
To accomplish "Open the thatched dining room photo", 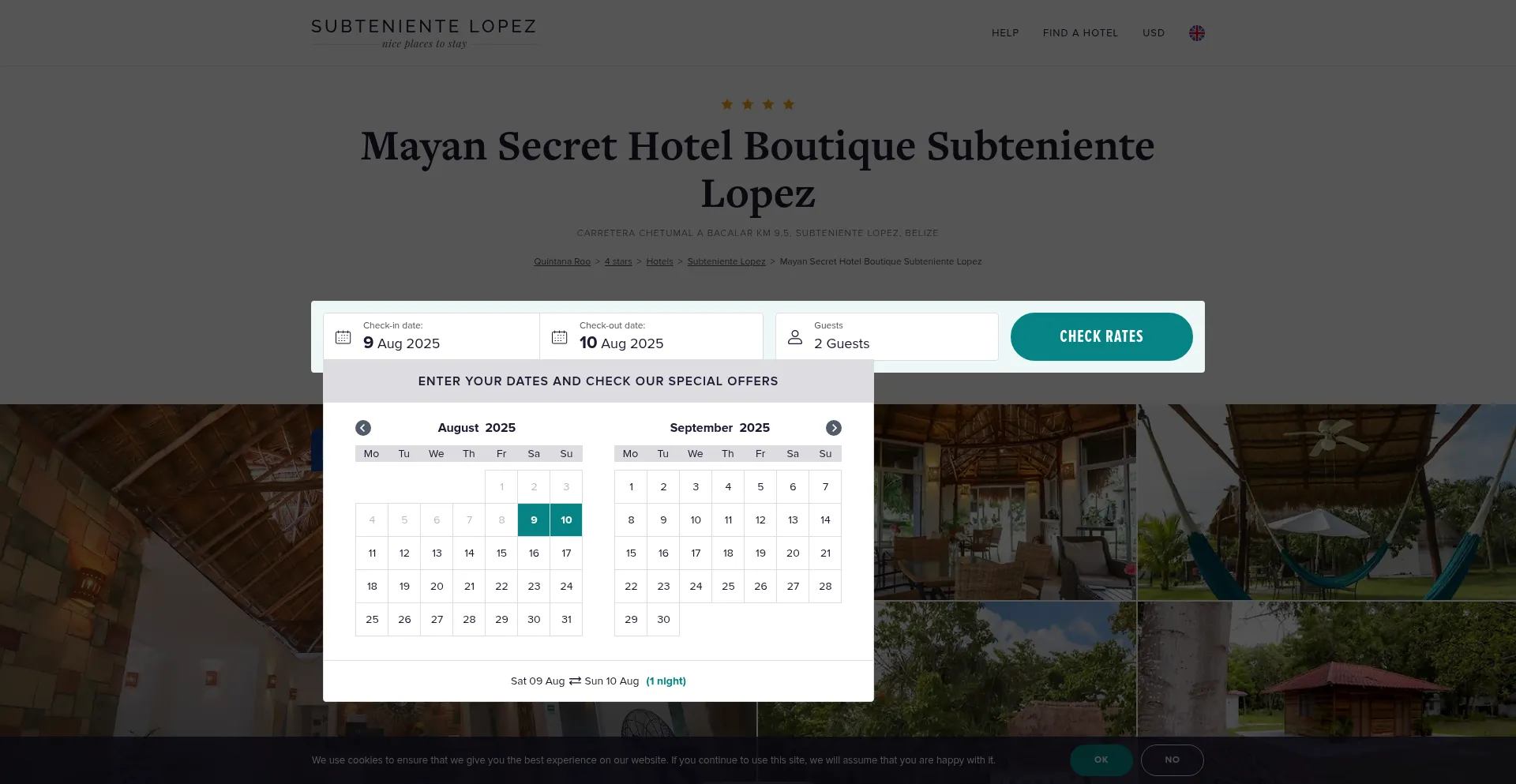I will point(1005,502).
